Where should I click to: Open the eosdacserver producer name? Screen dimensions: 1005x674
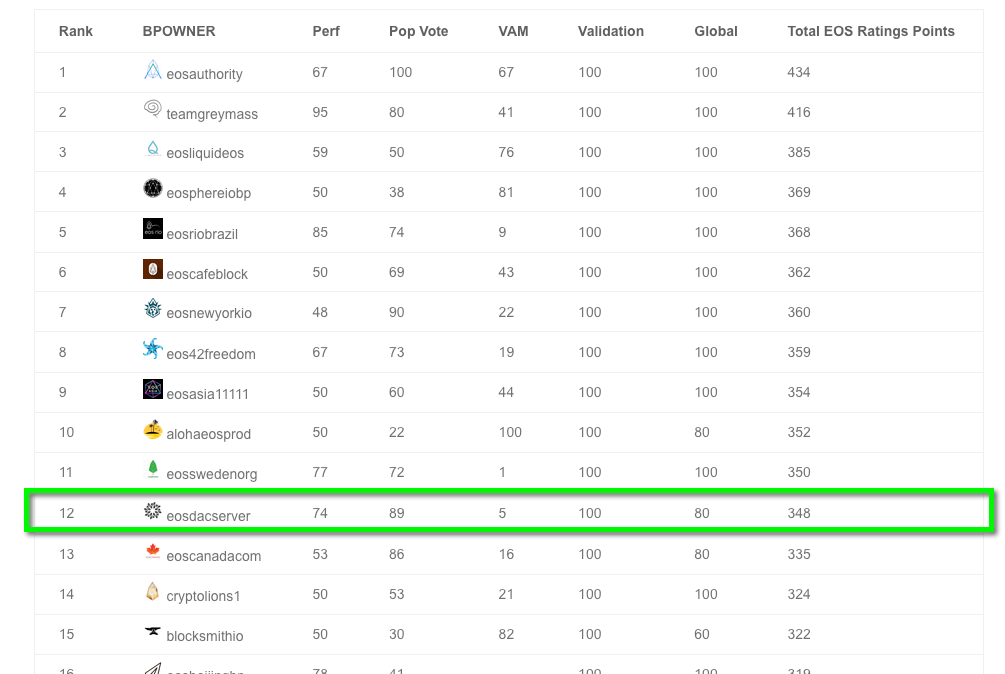point(208,516)
